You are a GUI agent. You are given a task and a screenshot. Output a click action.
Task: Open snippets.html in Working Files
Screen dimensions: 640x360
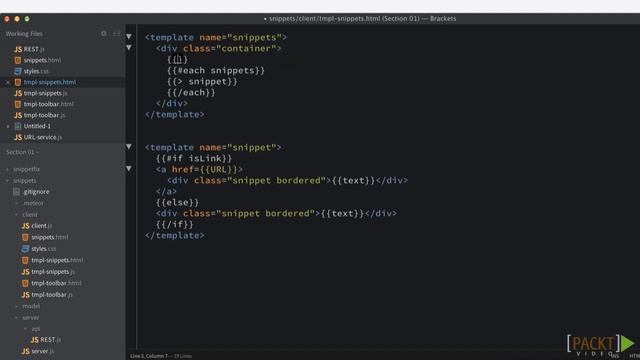tap(42, 60)
